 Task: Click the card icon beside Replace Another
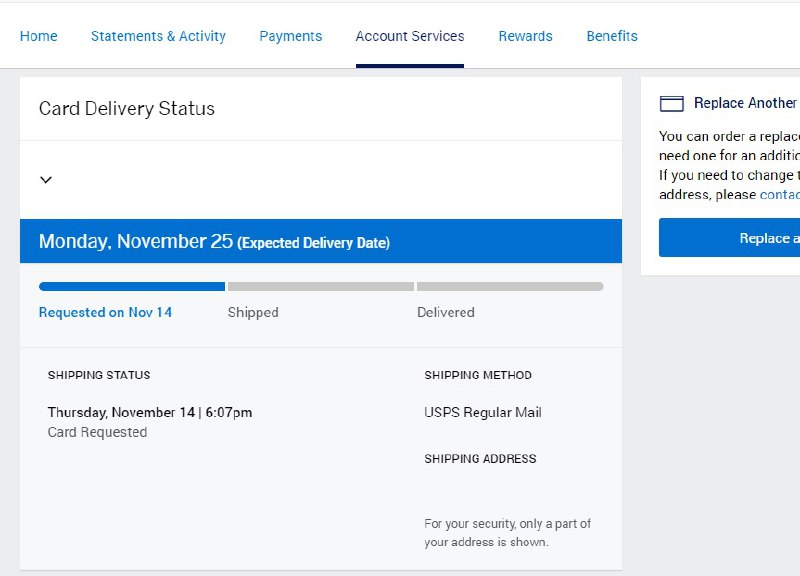click(x=672, y=104)
